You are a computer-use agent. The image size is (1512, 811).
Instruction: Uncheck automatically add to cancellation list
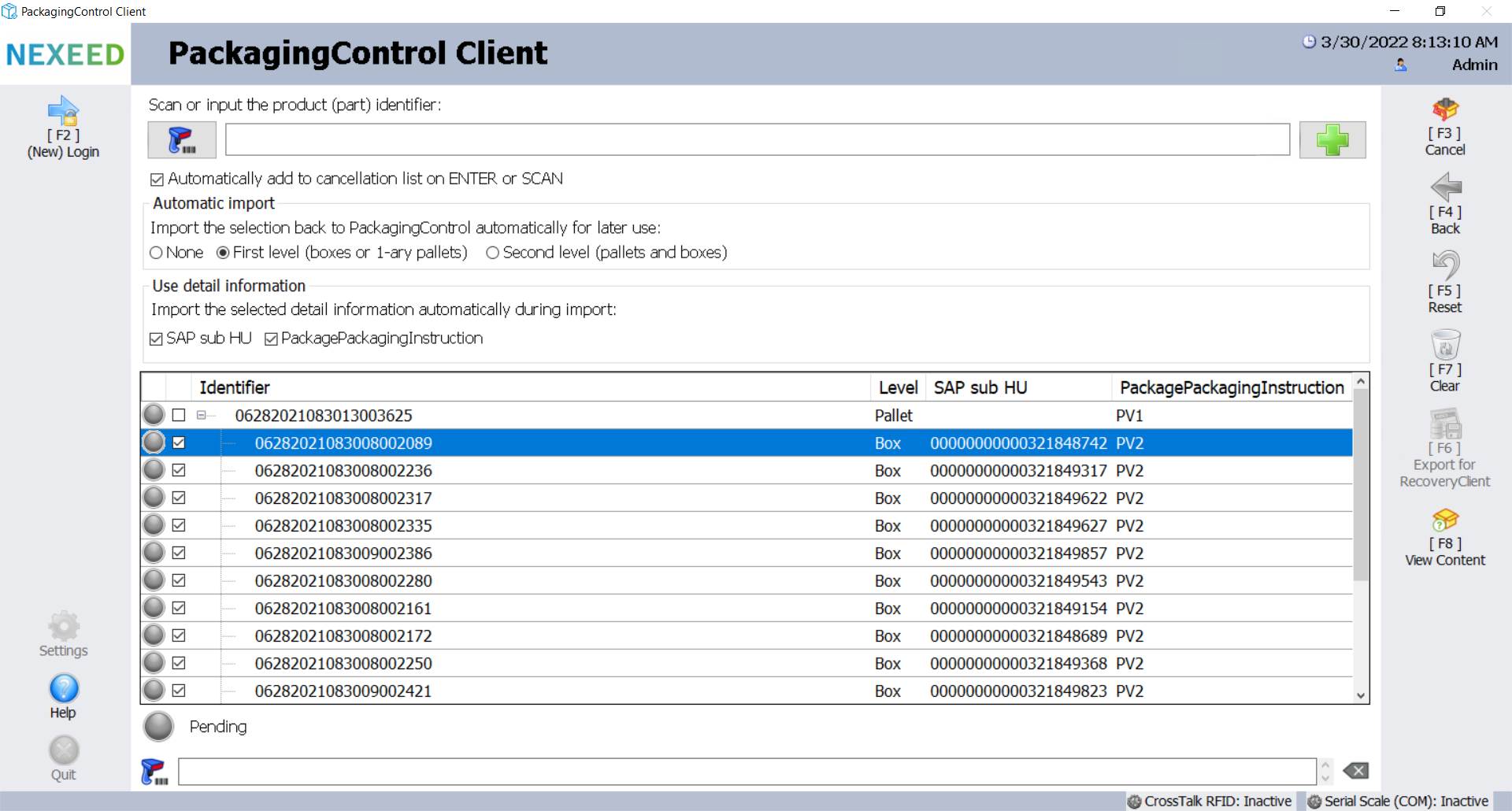tap(157, 180)
